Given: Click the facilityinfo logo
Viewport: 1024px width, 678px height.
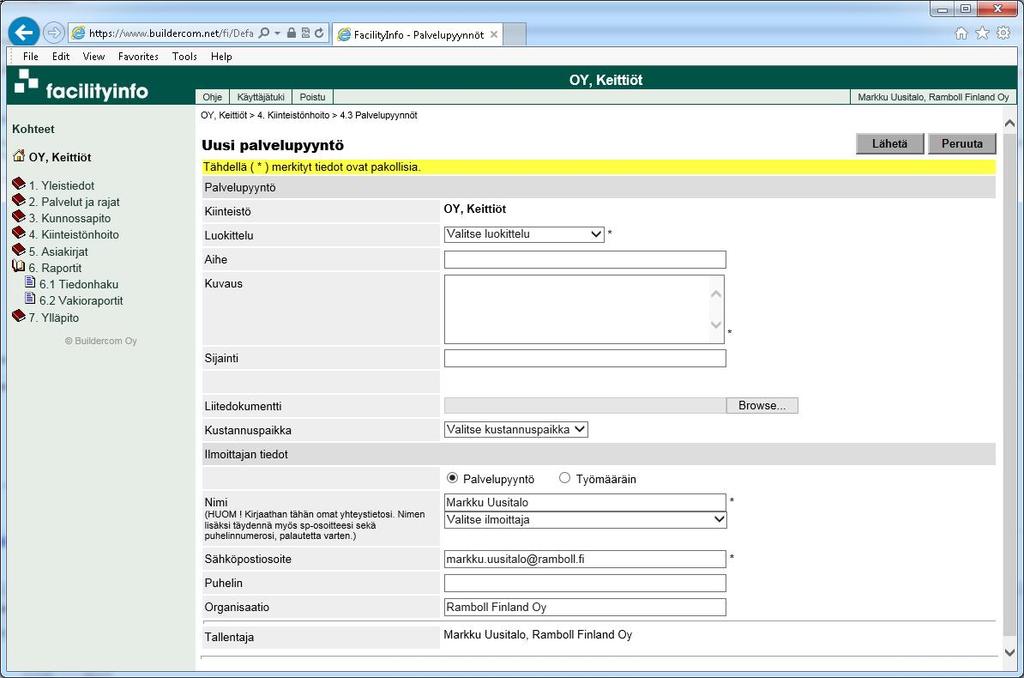Looking at the screenshot, I should point(82,86).
